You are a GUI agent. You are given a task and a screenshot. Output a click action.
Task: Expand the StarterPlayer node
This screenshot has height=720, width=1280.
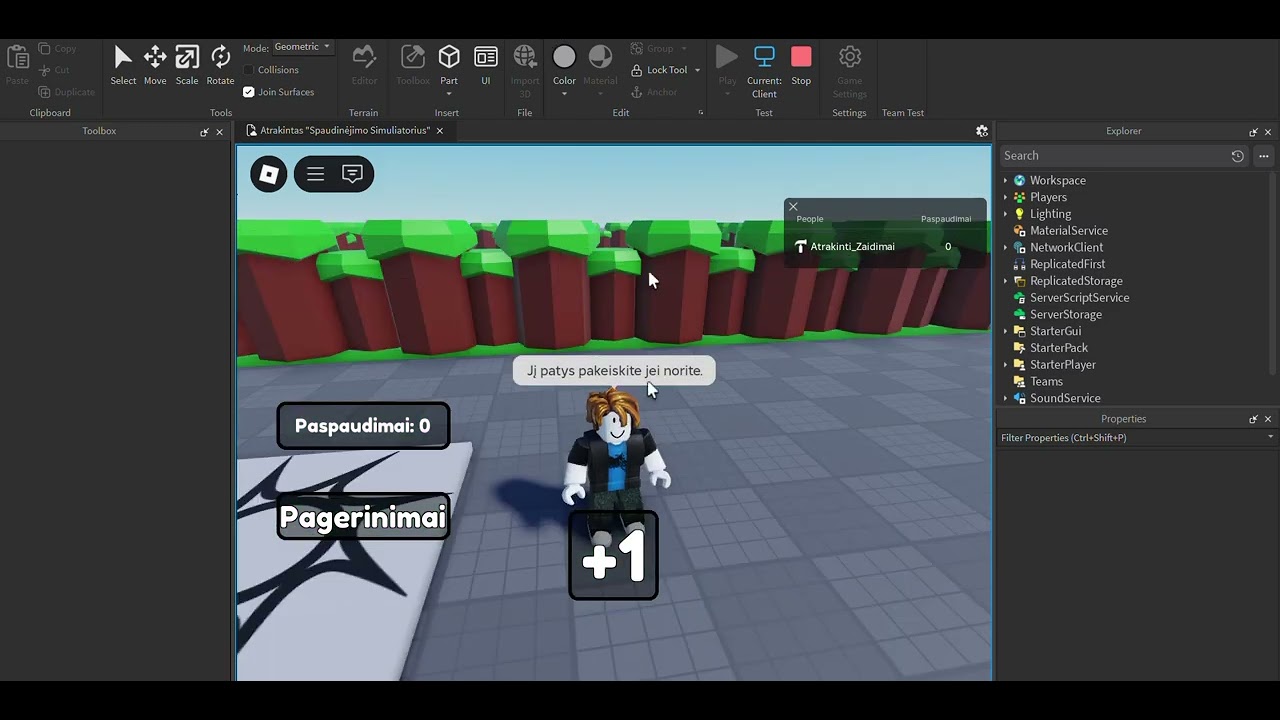tap(1006, 365)
